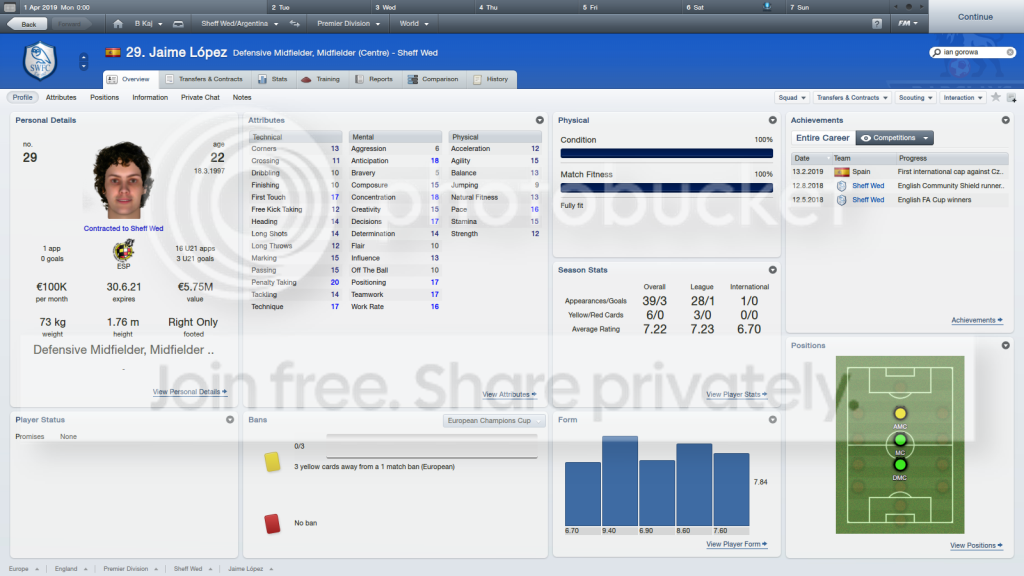
Task: Click the yellow card icon in Bans
Action: pyautogui.click(x=272, y=462)
